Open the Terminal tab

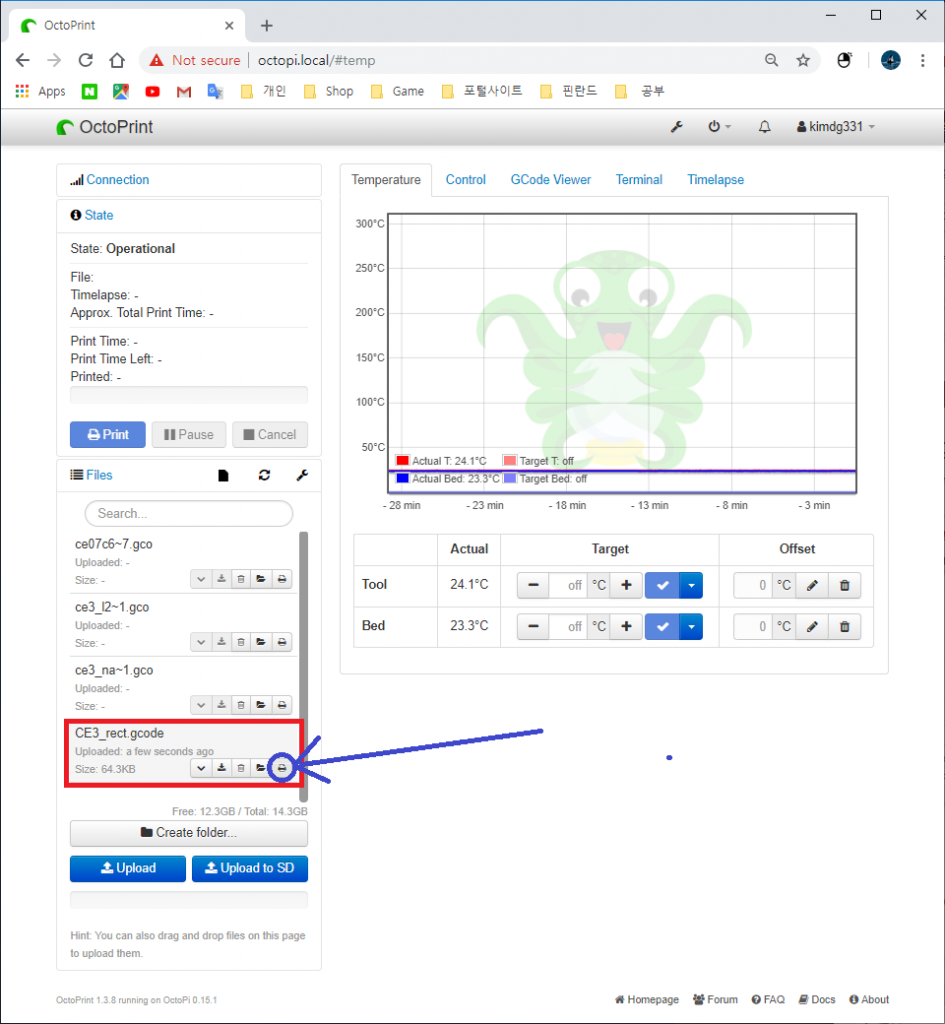(639, 180)
